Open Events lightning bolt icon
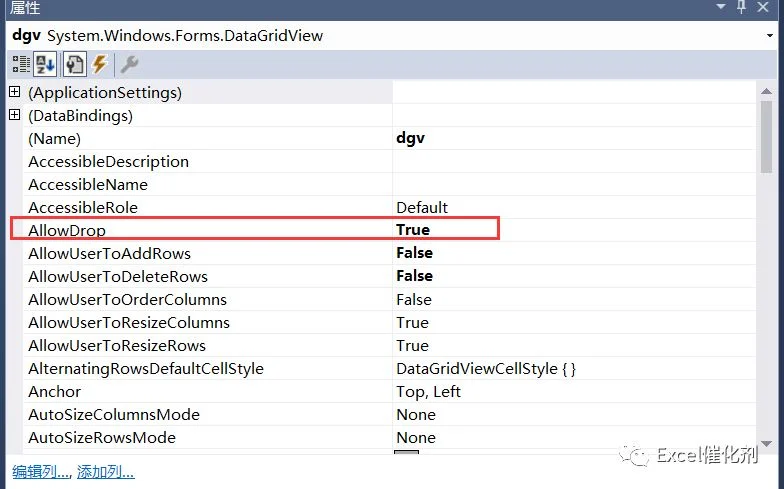 coord(100,64)
